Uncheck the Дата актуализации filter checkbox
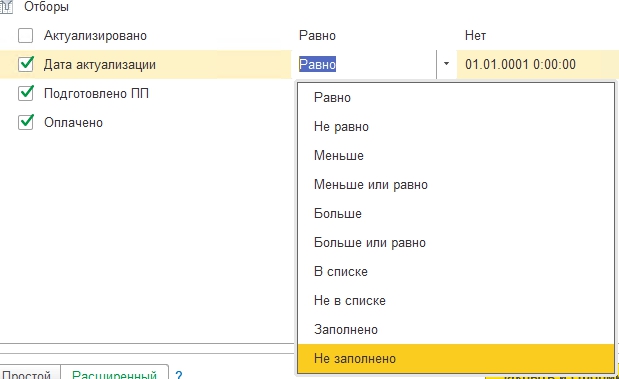Viewport: 619px width, 379px height. (x=26, y=64)
